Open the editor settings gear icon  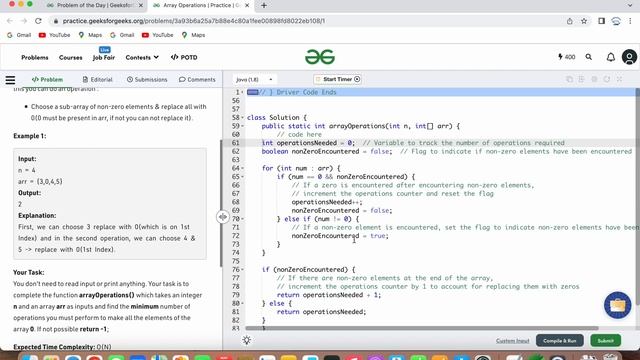pos(594,79)
